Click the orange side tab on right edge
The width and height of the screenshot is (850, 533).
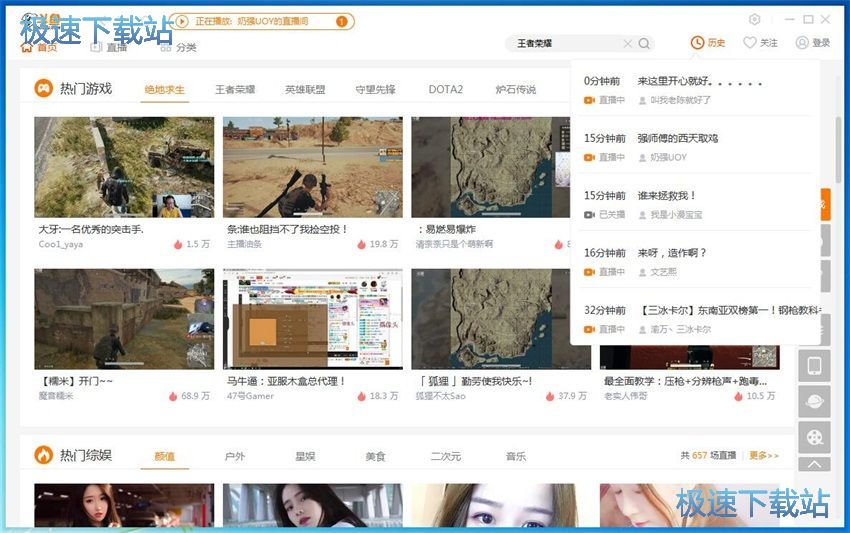pyautogui.click(x=825, y=204)
